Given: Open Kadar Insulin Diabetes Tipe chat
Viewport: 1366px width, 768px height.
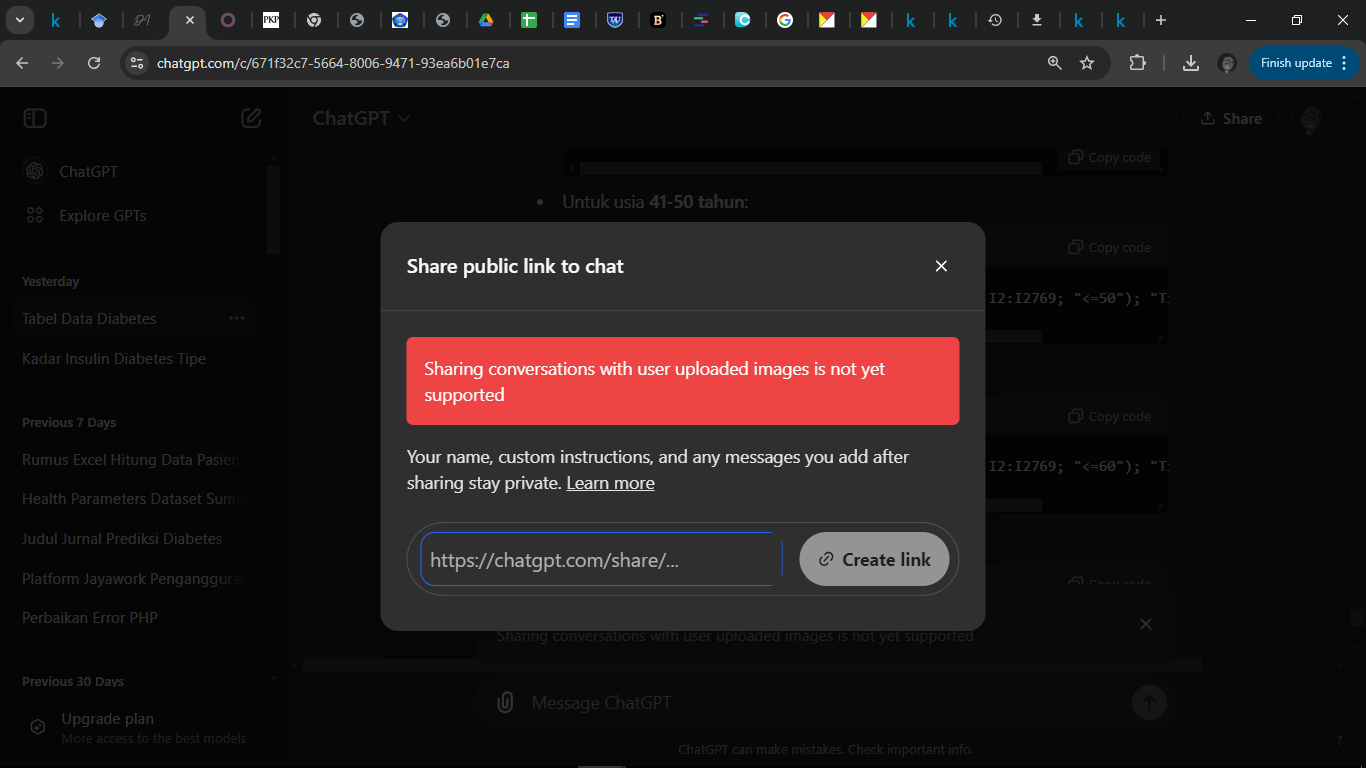Looking at the screenshot, I should point(114,359).
